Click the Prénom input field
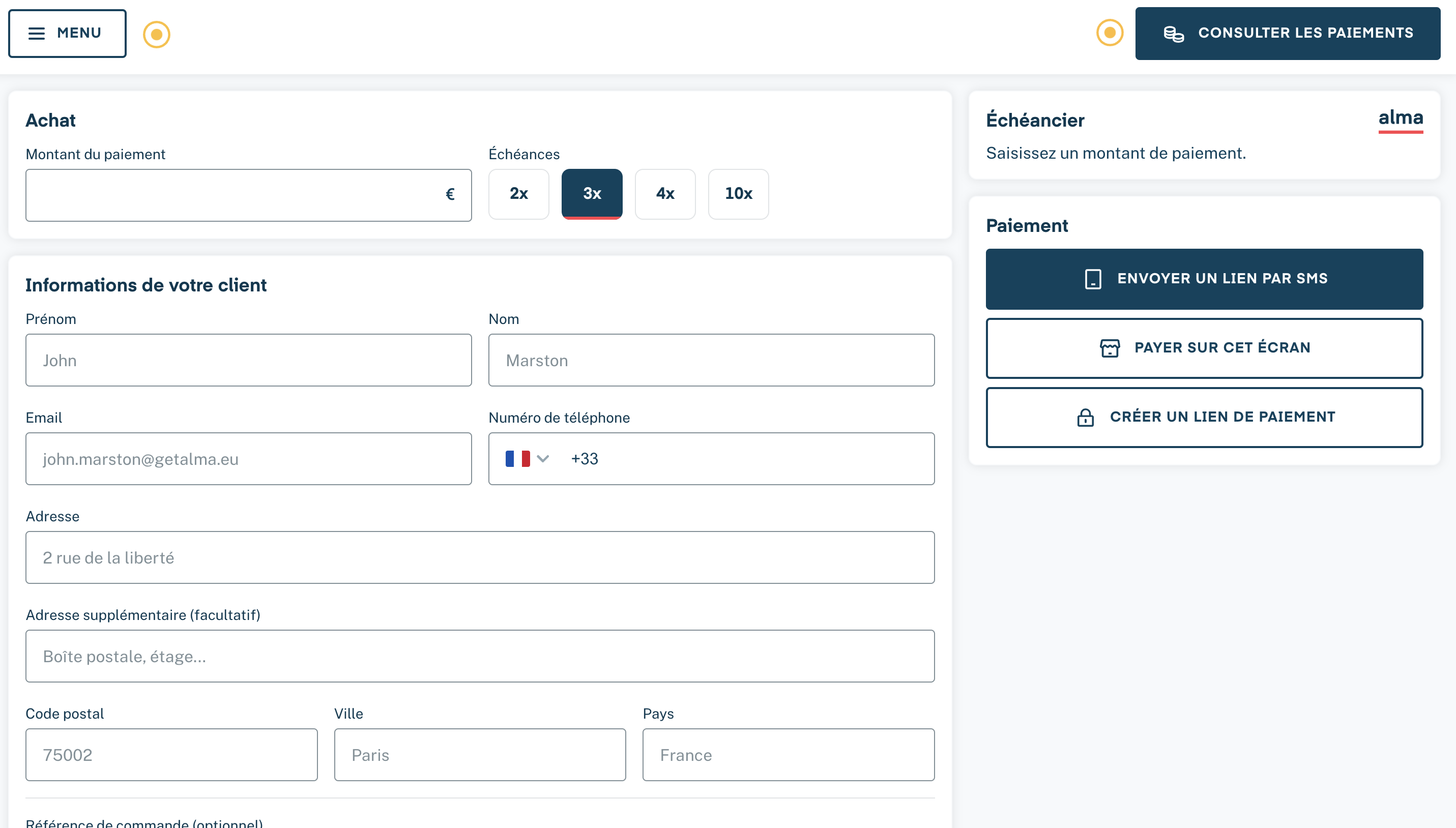 [249, 360]
